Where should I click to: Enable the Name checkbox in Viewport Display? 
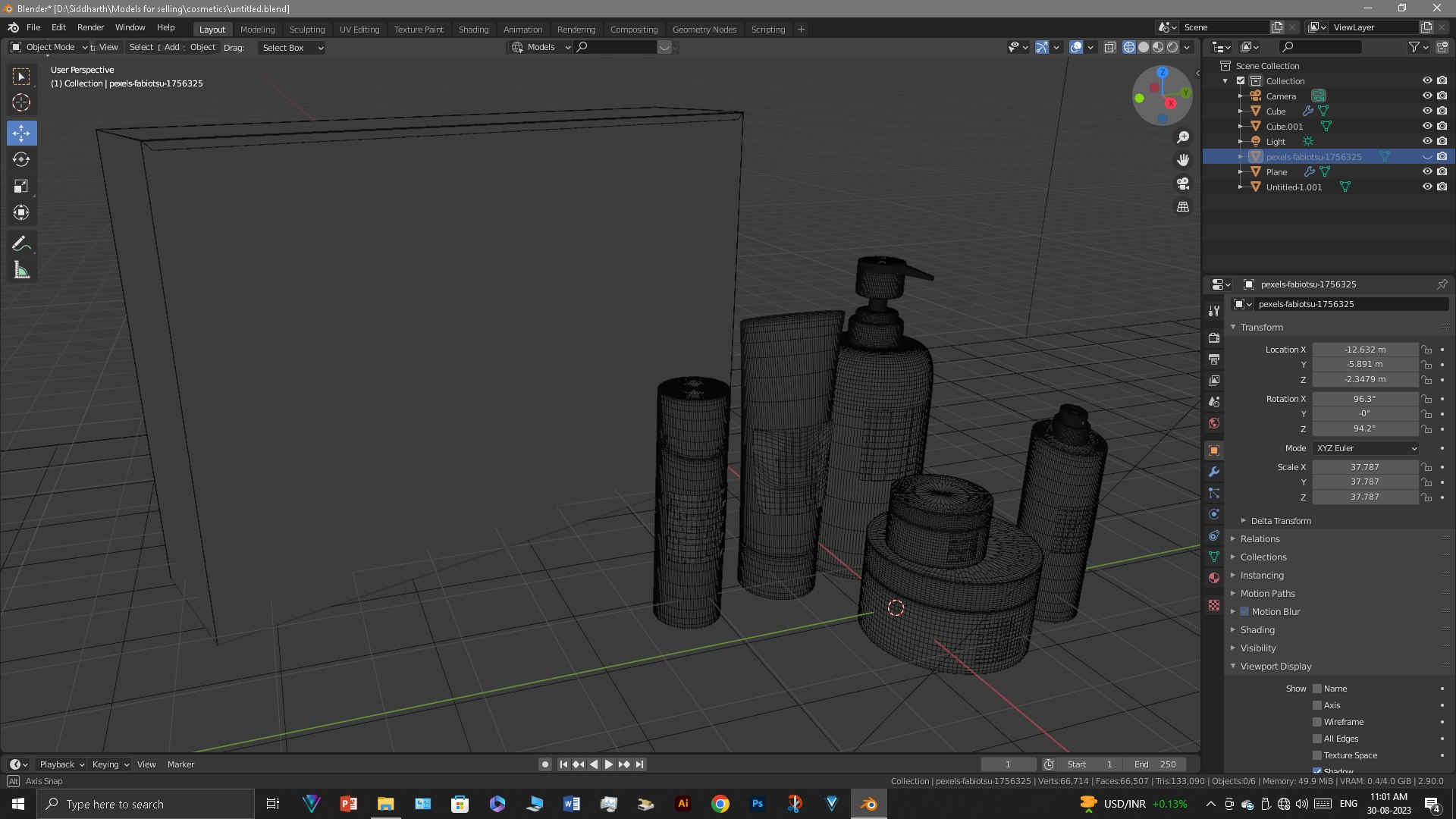tap(1317, 689)
